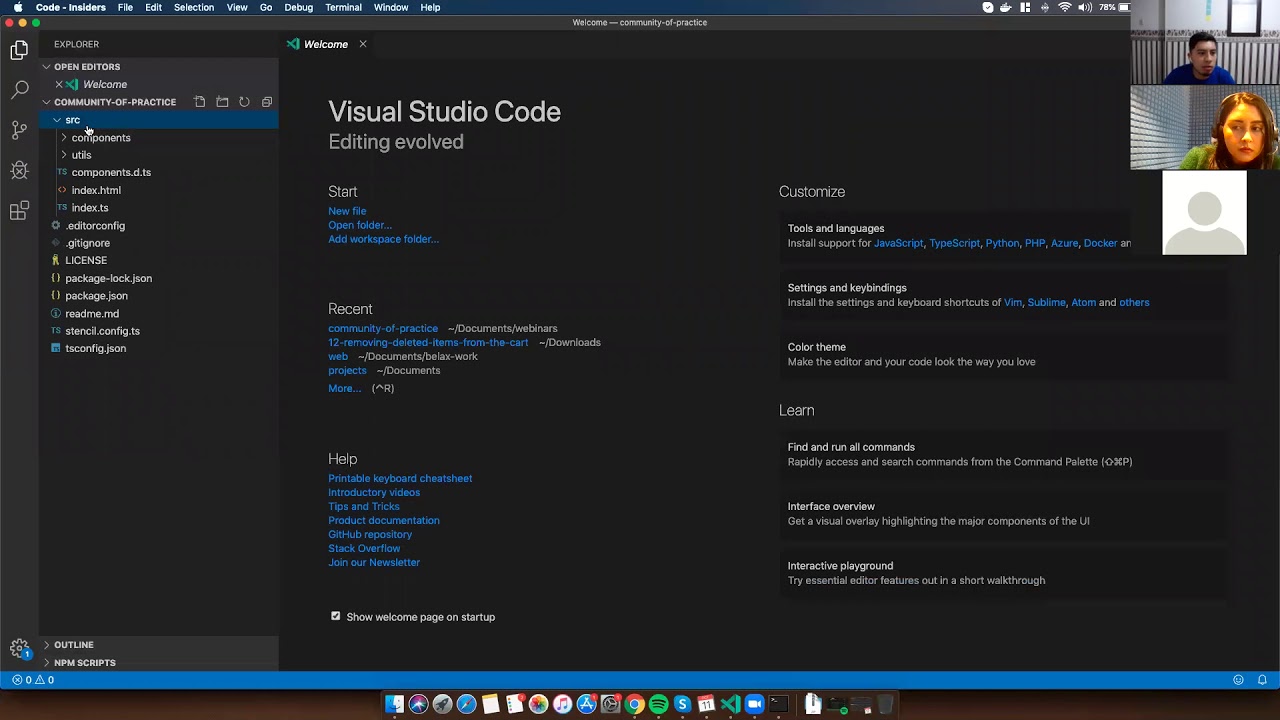Click the Wi-Fi icon in macOS menu bar
Image resolution: width=1280 pixels, height=720 pixels.
[1064, 7]
